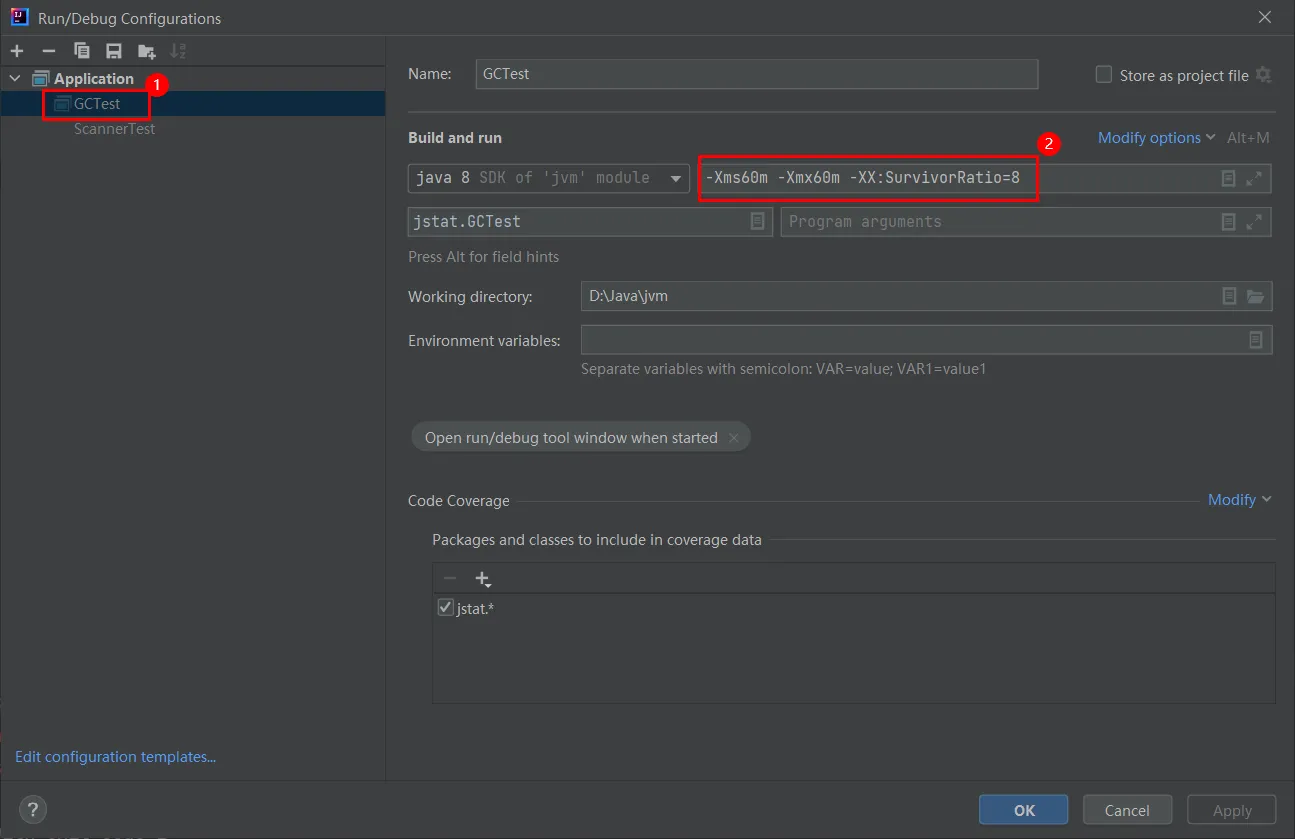Click the Apply button
The image size is (1295, 839).
point(1232,810)
